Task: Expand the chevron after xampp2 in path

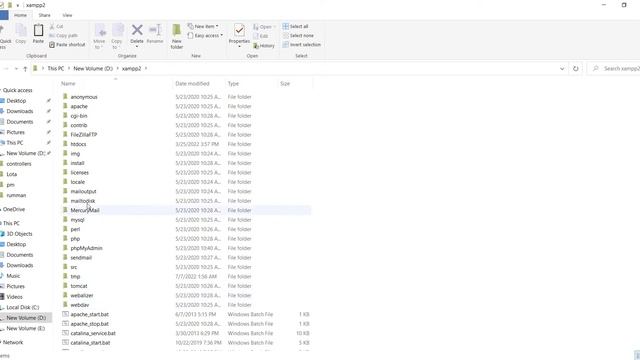Action: pyautogui.click(x=146, y=69)
